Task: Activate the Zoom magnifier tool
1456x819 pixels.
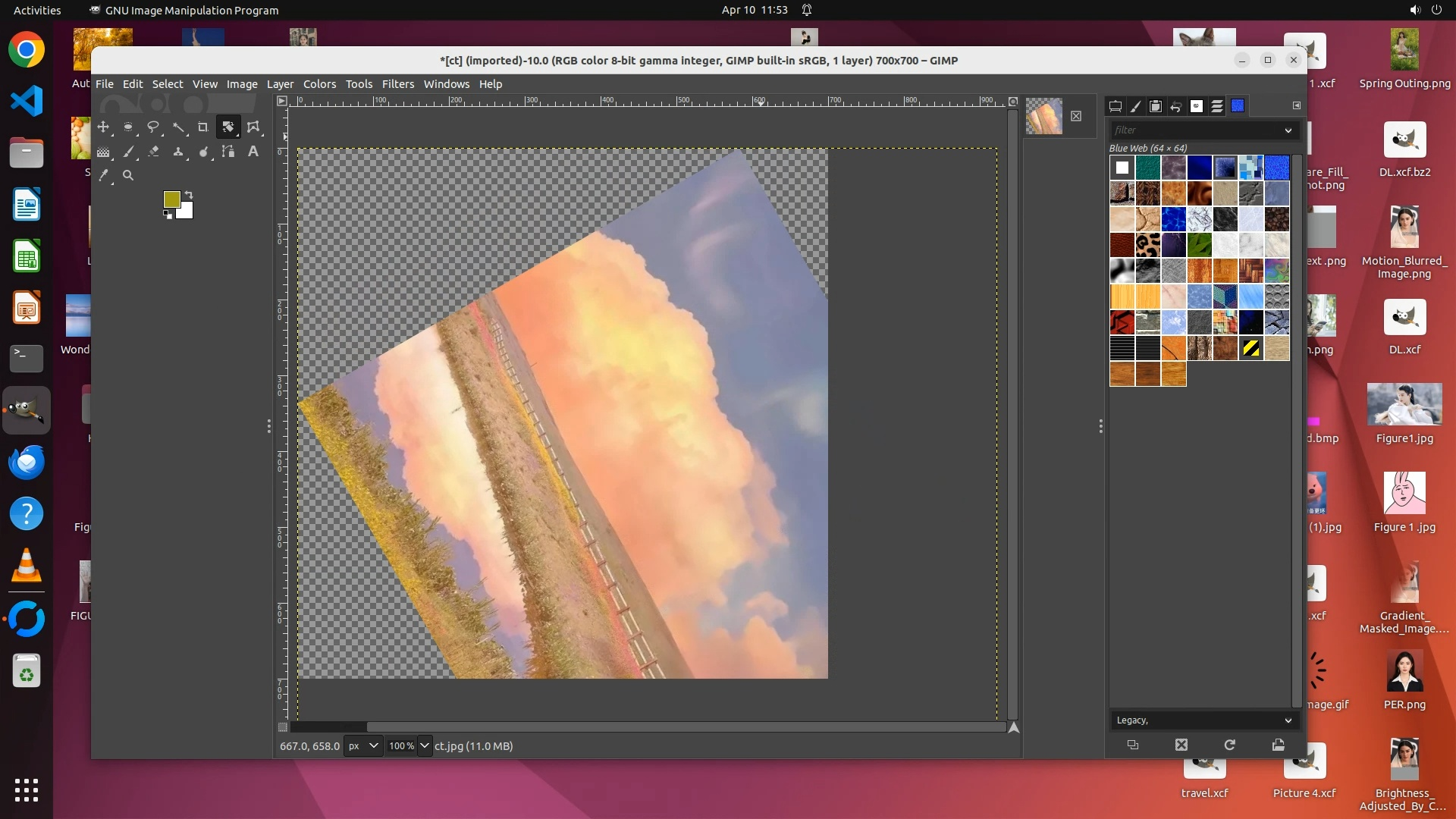Action: pos(128,175)
